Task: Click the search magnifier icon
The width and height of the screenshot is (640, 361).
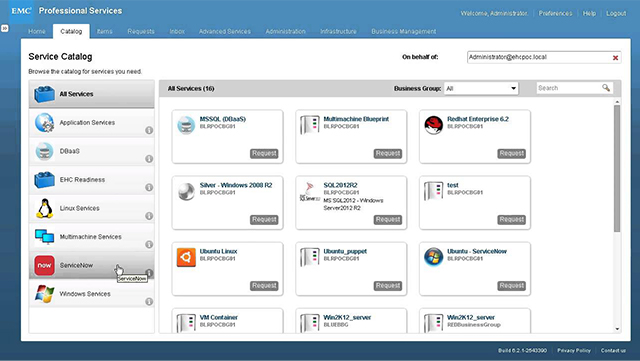Action: point(606,88)
